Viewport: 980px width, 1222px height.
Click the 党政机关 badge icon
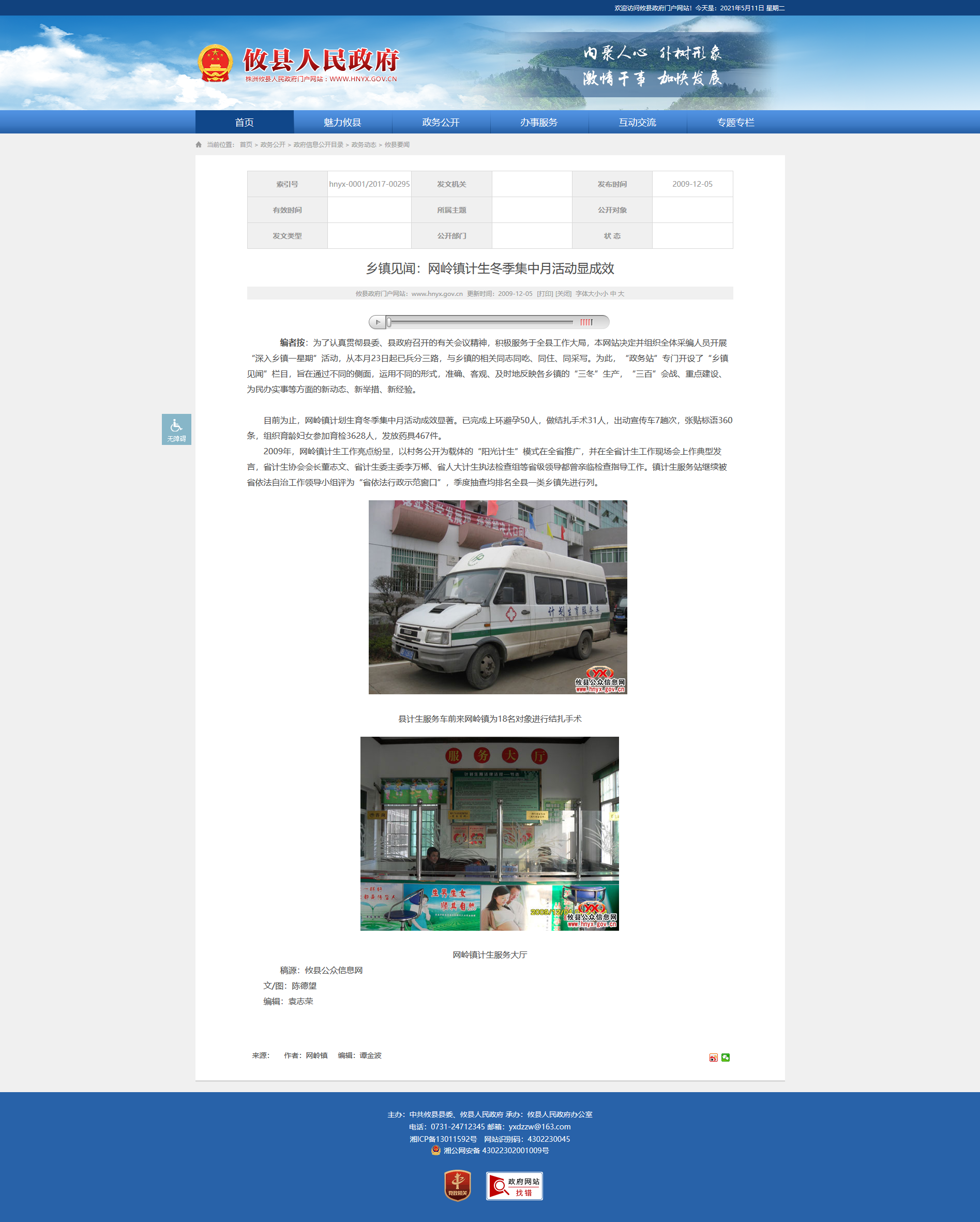click(x=457, y=1185)
